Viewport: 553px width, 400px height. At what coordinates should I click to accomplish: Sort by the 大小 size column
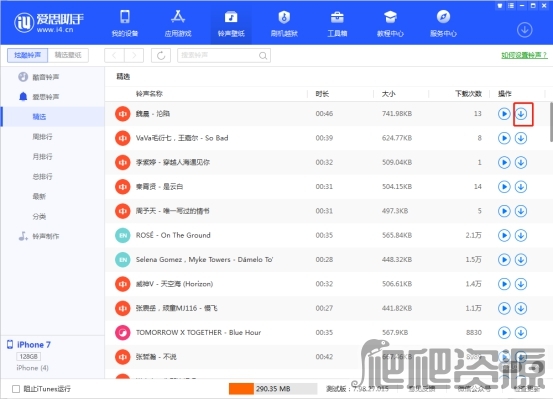coord(388,94)
